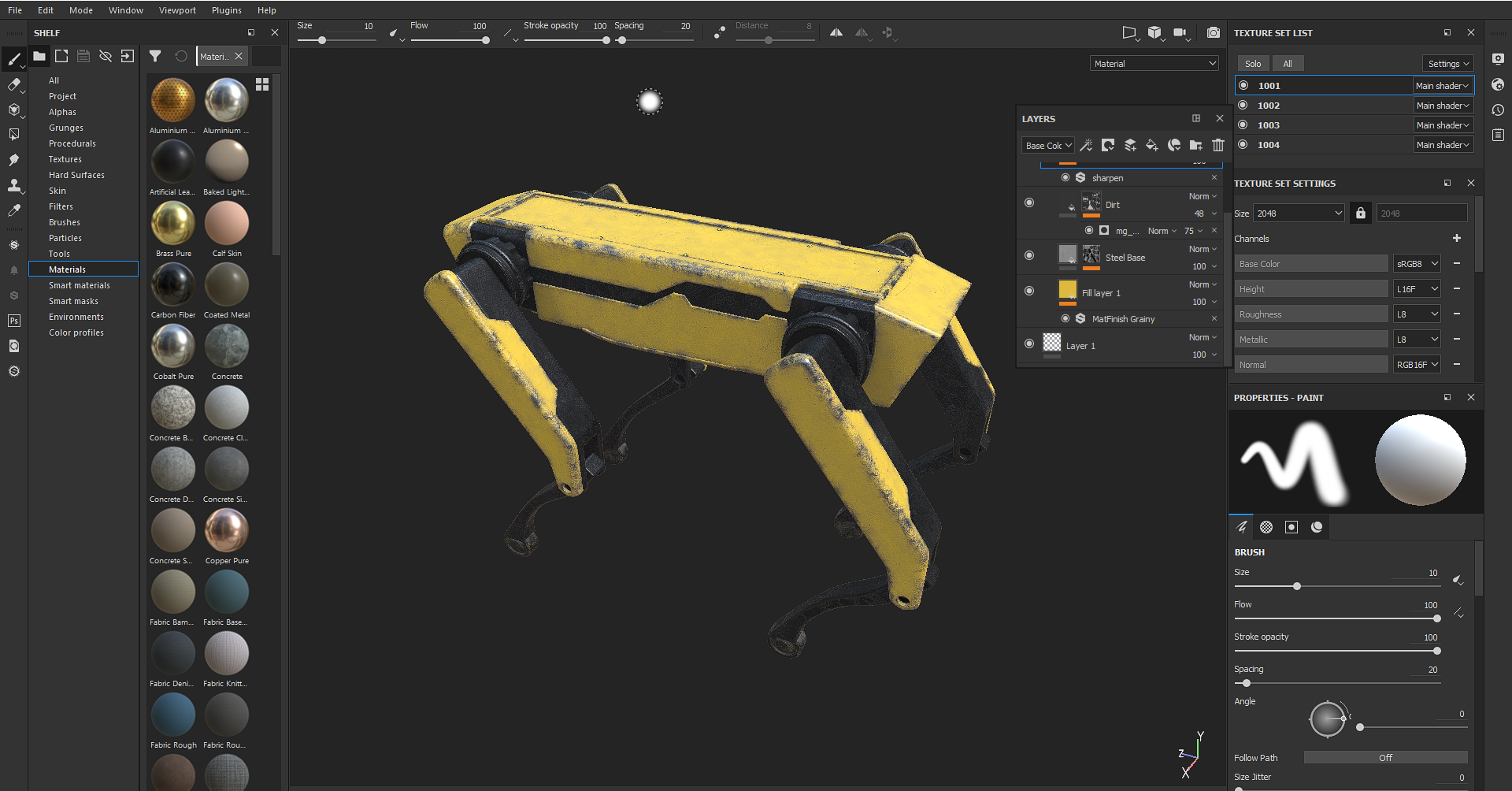
Task: Open Main shader dropdown for 1001
Action: 1442,85
